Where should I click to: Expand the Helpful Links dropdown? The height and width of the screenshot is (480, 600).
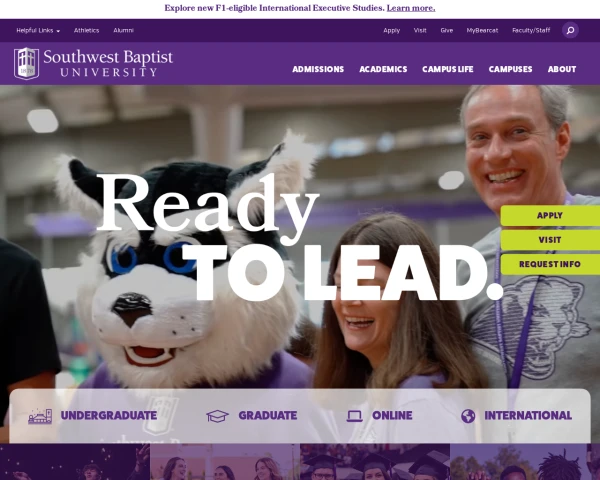37,30
